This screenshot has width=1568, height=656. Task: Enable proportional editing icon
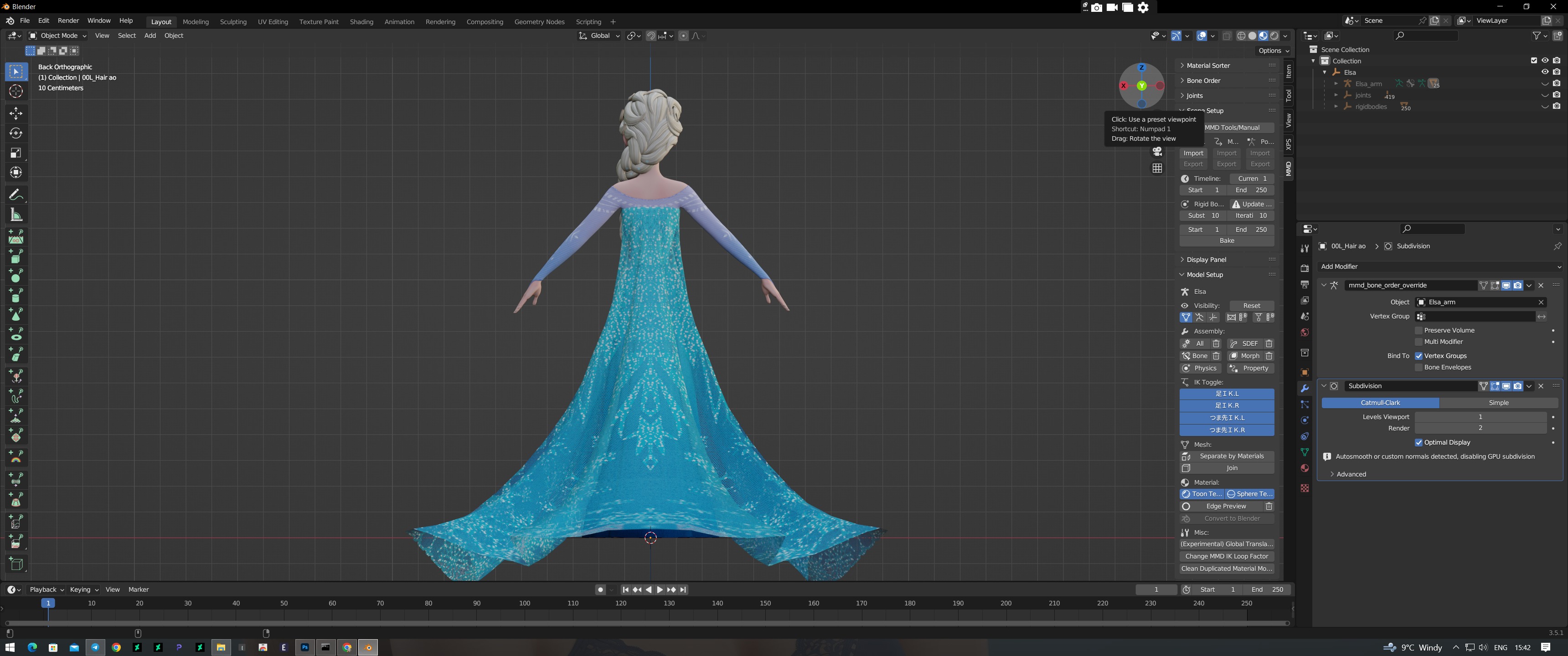[683, 36]
